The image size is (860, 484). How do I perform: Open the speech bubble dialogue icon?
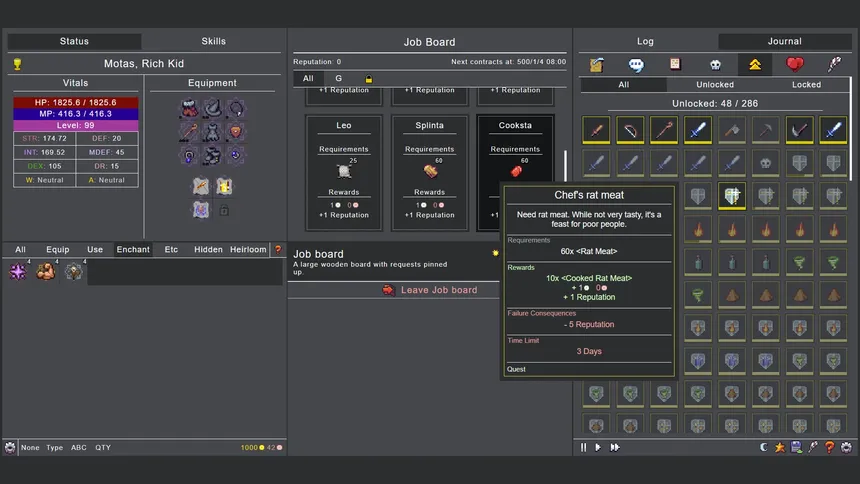pos(636,64)
